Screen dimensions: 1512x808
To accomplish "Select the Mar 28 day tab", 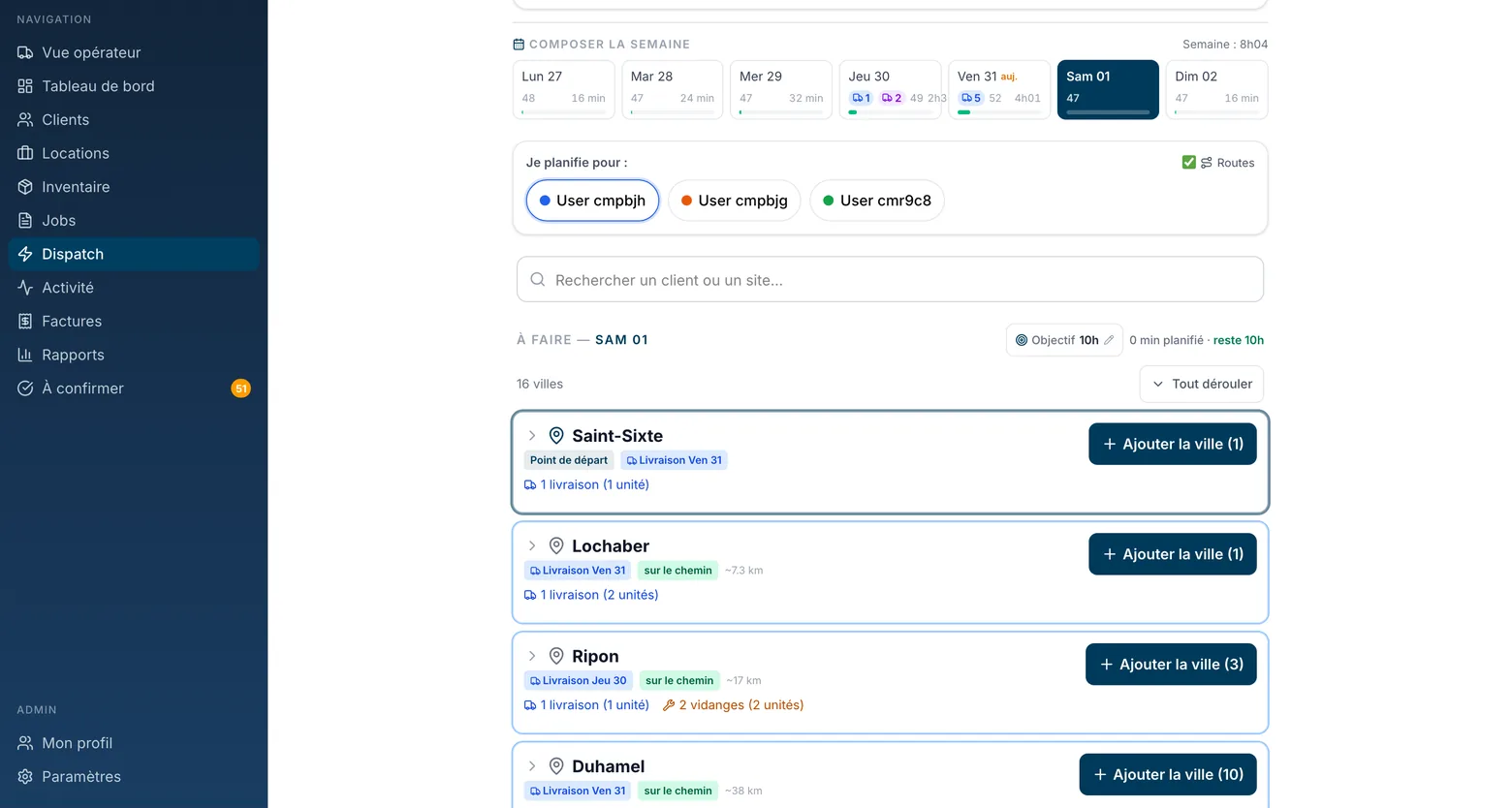I will click(x=672, y=89).
